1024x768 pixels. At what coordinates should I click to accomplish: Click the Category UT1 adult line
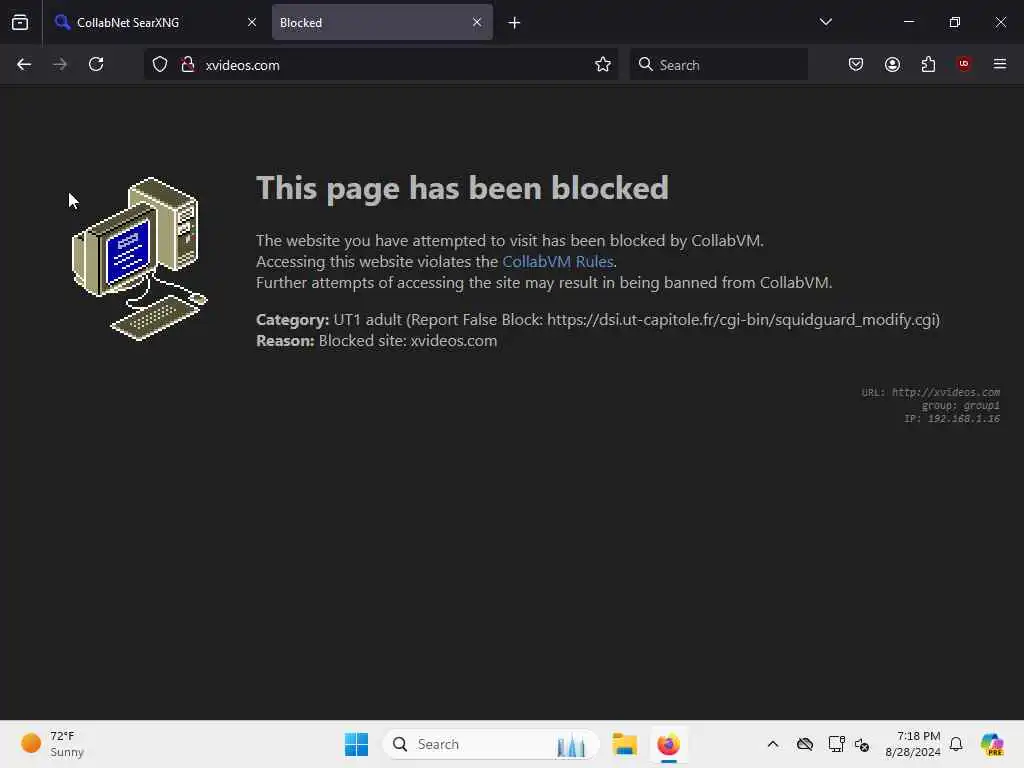pyautogui.click(x=598, y=320)
